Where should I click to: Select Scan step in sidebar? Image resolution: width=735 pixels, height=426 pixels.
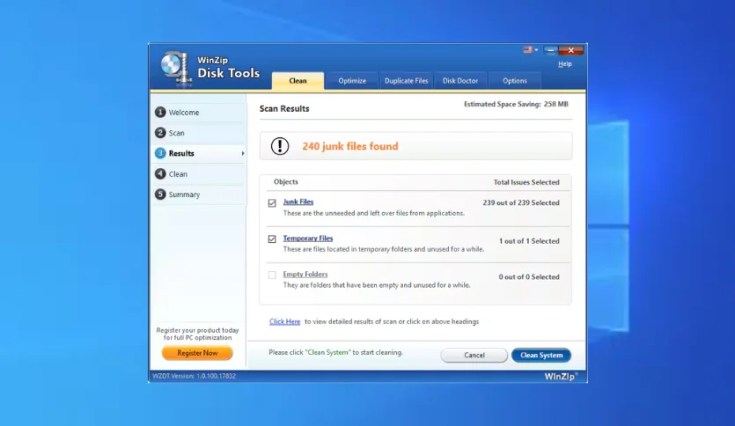(x=198, y=133)
